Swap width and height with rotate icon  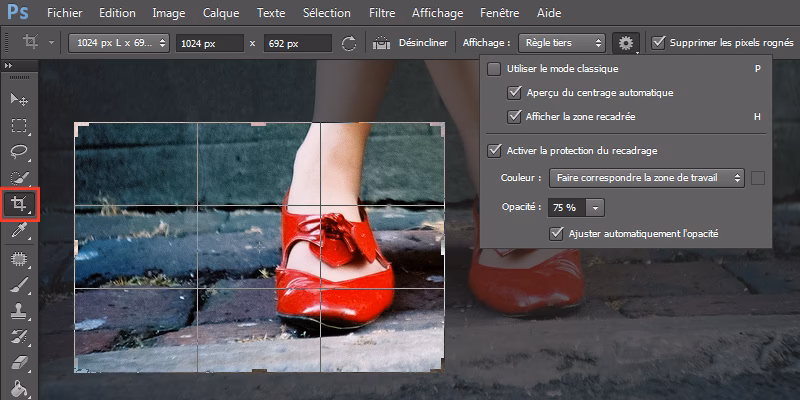pyautogui.click(x=349, y=43)
